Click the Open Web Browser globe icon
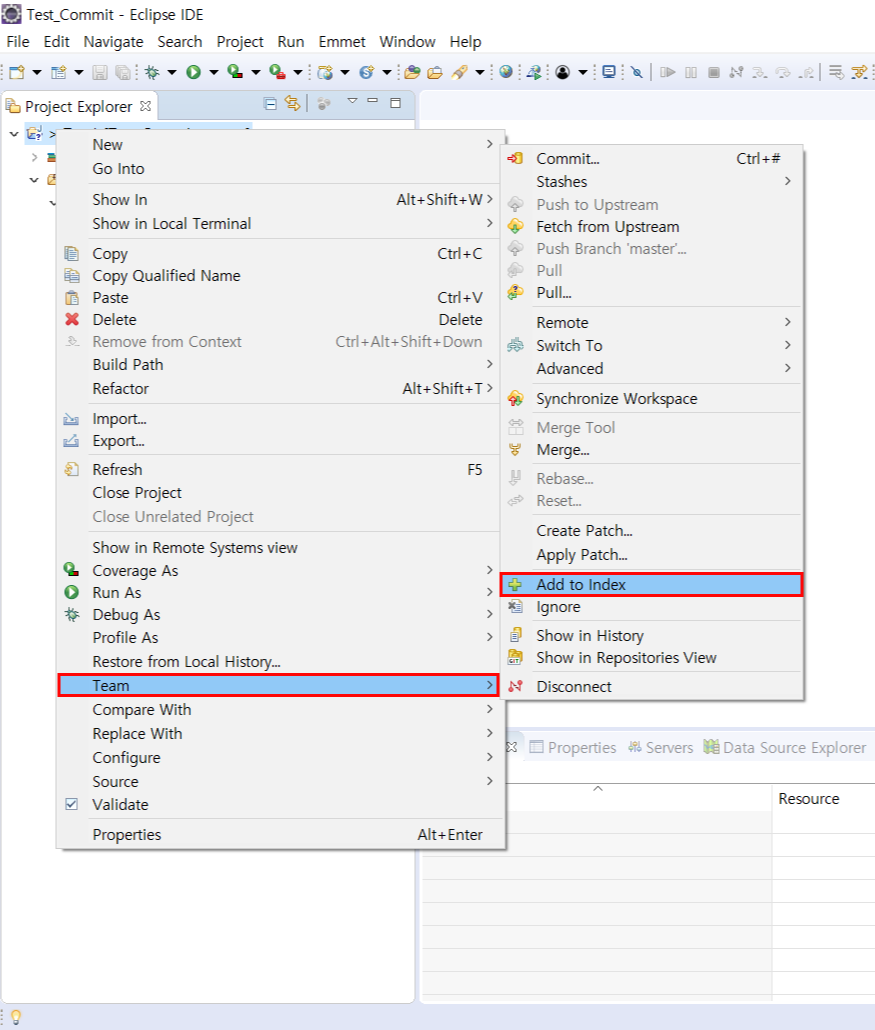The width and height of the screenshot is (875, 1030). click(x=506, y=72)
